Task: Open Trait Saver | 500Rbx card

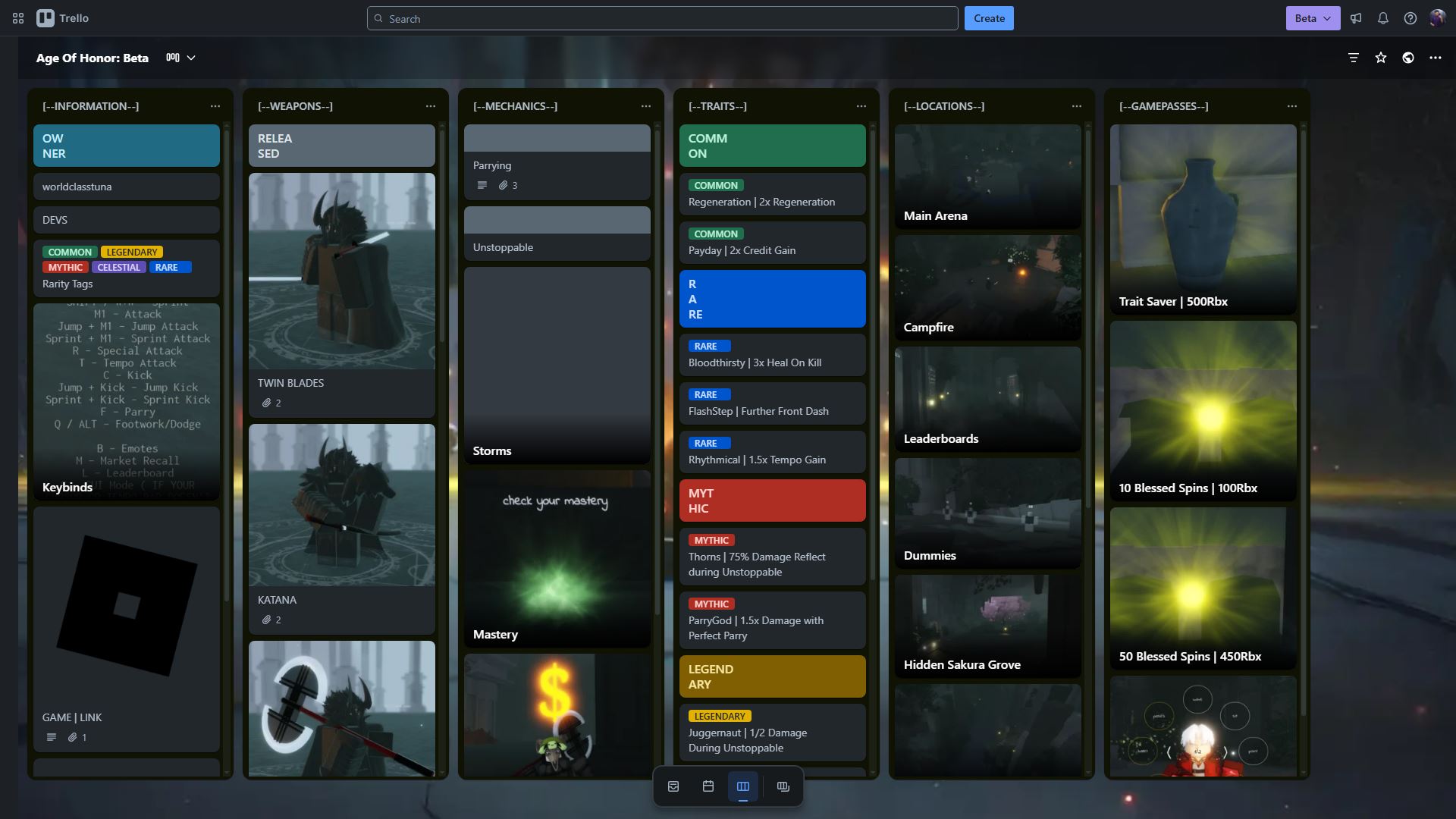Action: 1203,220
